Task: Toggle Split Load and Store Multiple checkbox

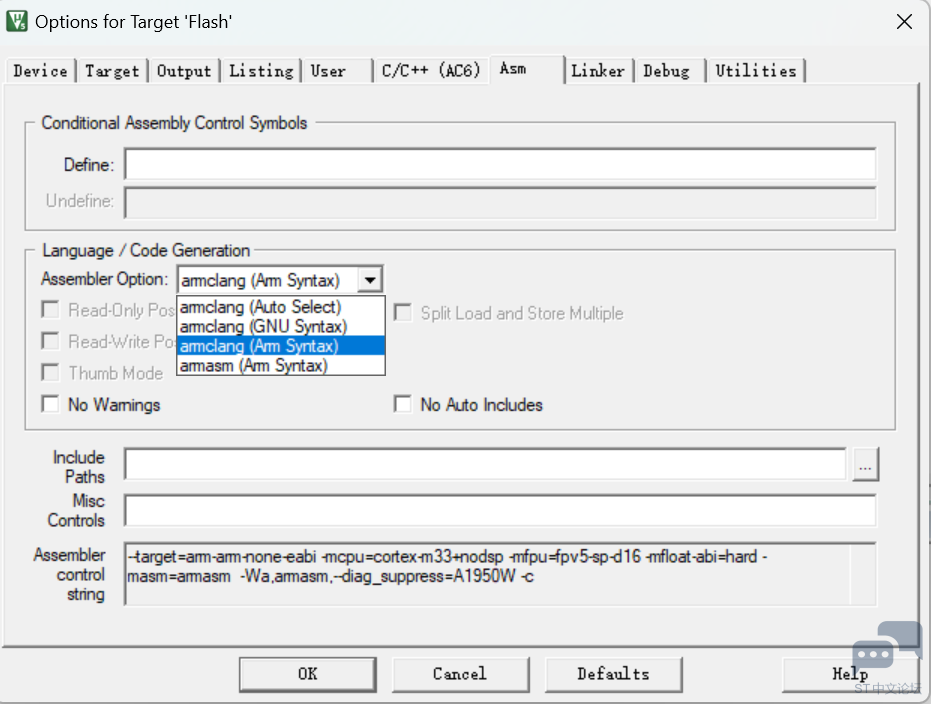Action: [403, 313]
